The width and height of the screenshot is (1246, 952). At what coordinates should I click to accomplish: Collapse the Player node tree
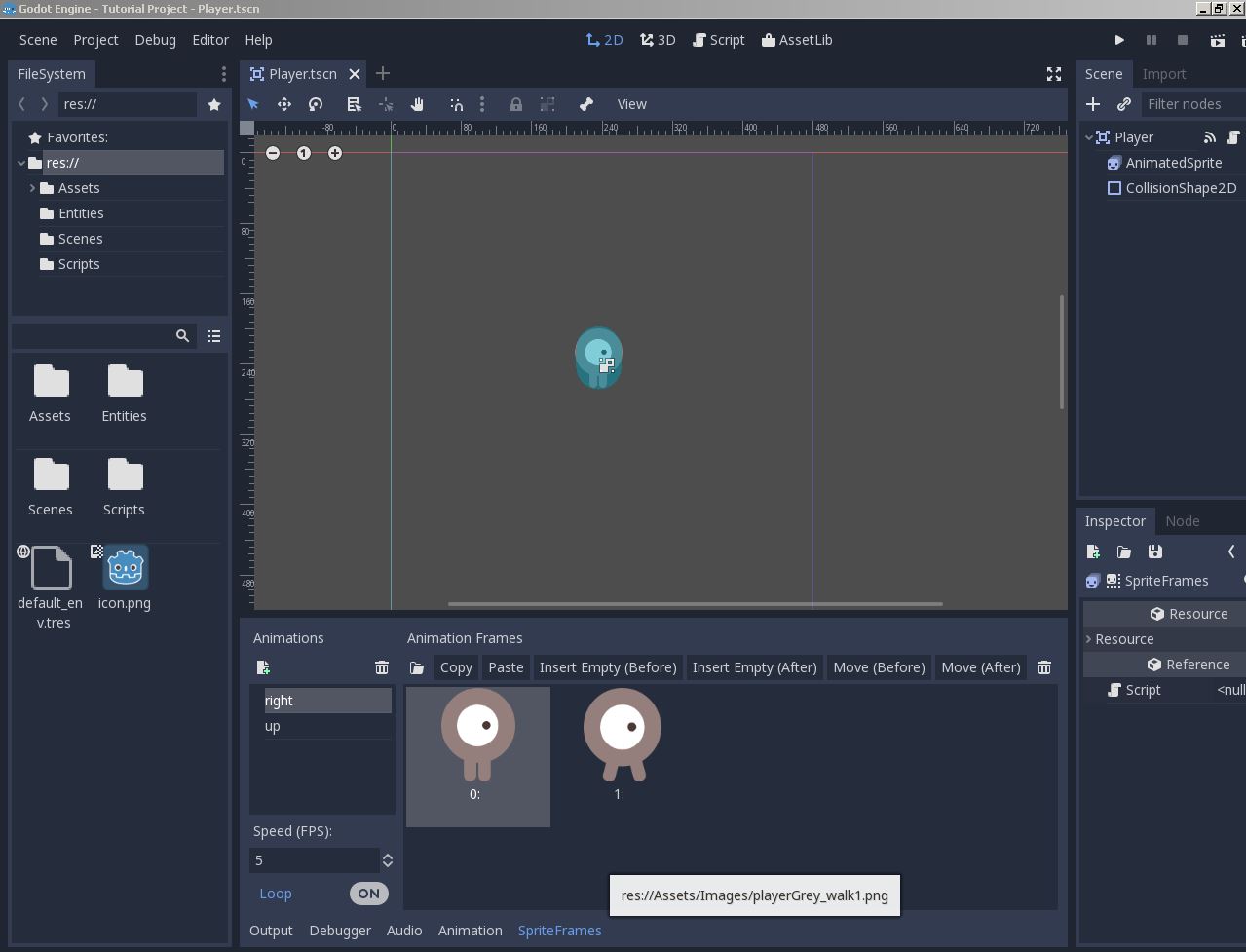point(1088,137)
